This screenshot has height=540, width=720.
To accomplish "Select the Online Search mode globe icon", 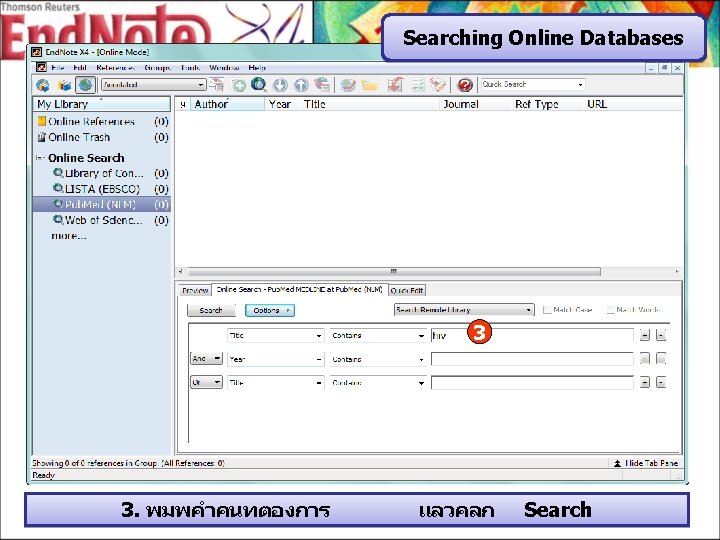I will [85, 85].
